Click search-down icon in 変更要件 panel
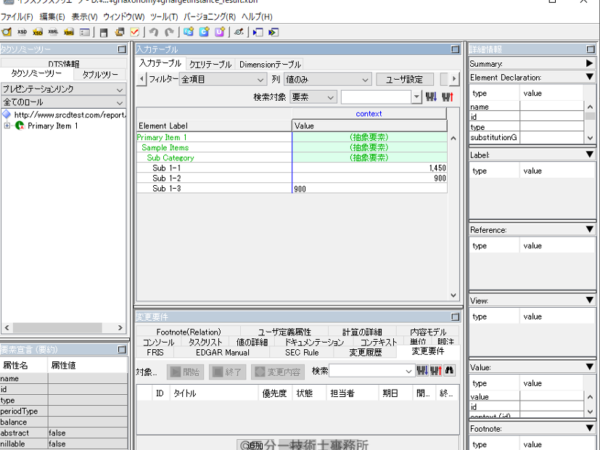600x450 pixels. 422,370
